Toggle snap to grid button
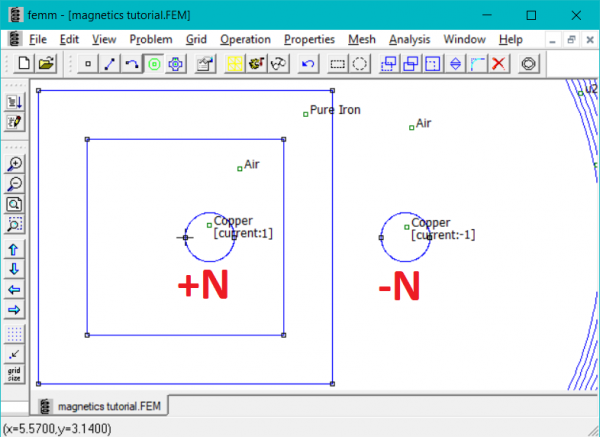Screen dimensions: 600x437 pos(15,354)
